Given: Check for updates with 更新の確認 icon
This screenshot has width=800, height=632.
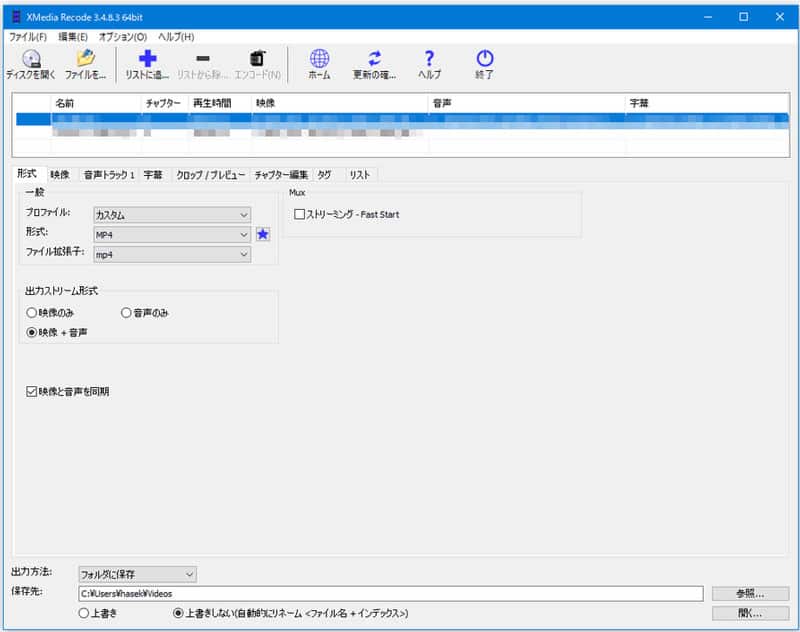Looking at the screenshot, I should point(372,63).
